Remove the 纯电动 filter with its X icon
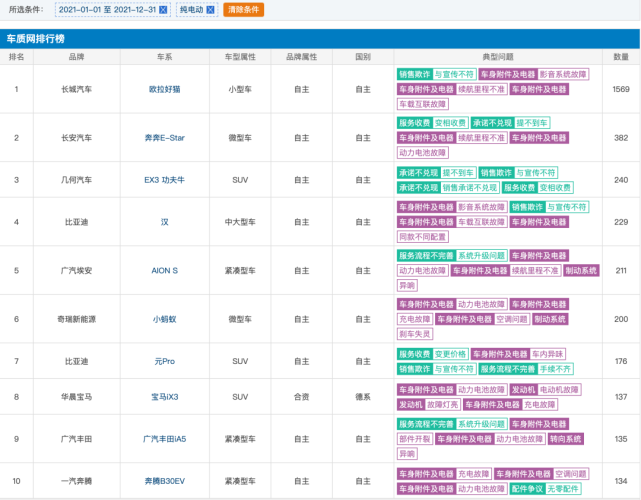 [x=210, y=9]
